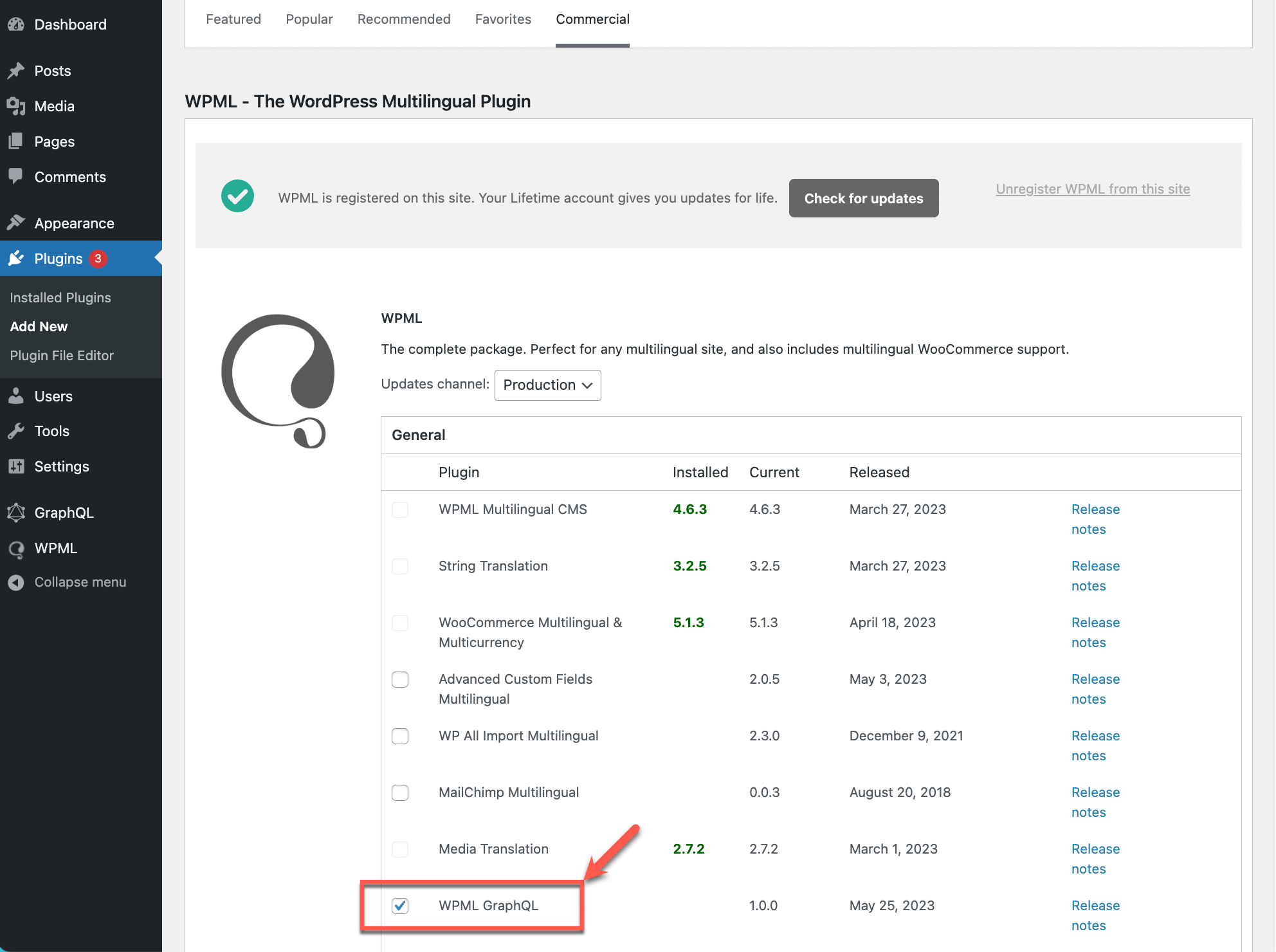Click the installed version 4.6.3 text
Screen dimensions: 1276x952
689,509
